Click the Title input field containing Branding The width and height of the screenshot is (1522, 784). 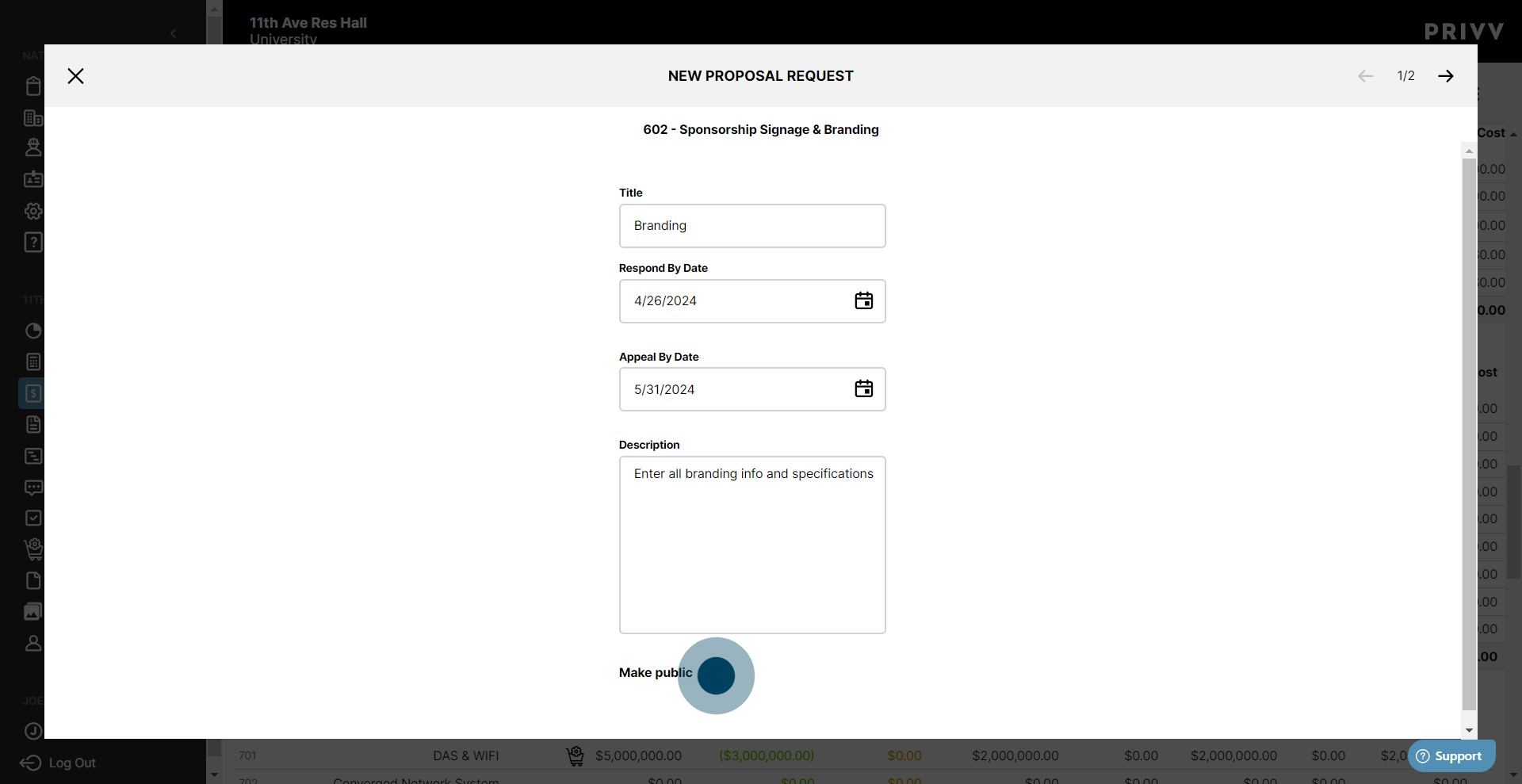[x=752, y=226]
